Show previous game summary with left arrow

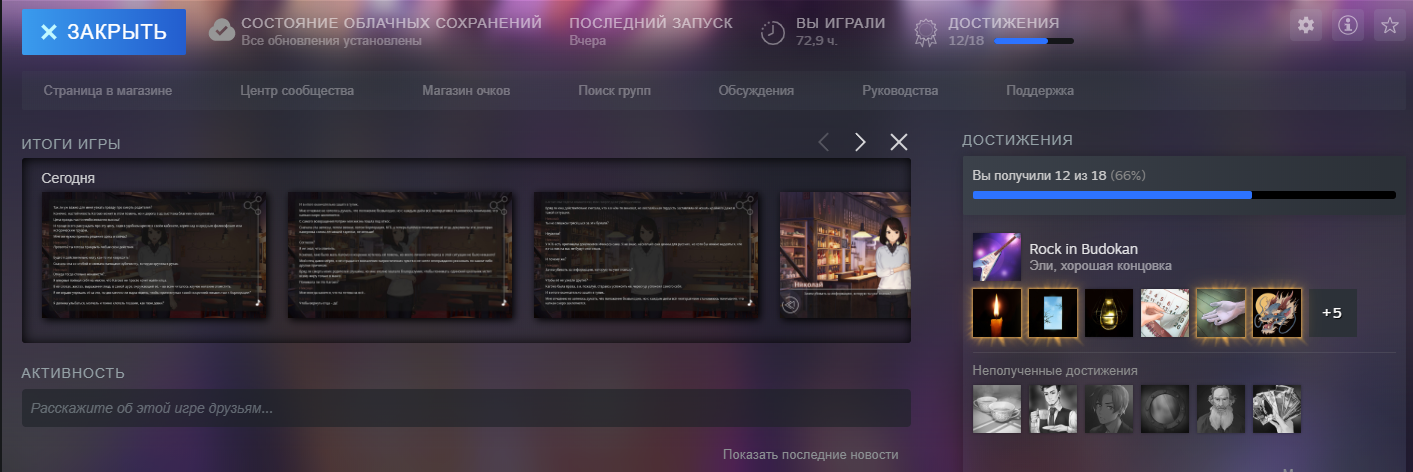click(x=824, y=142)
